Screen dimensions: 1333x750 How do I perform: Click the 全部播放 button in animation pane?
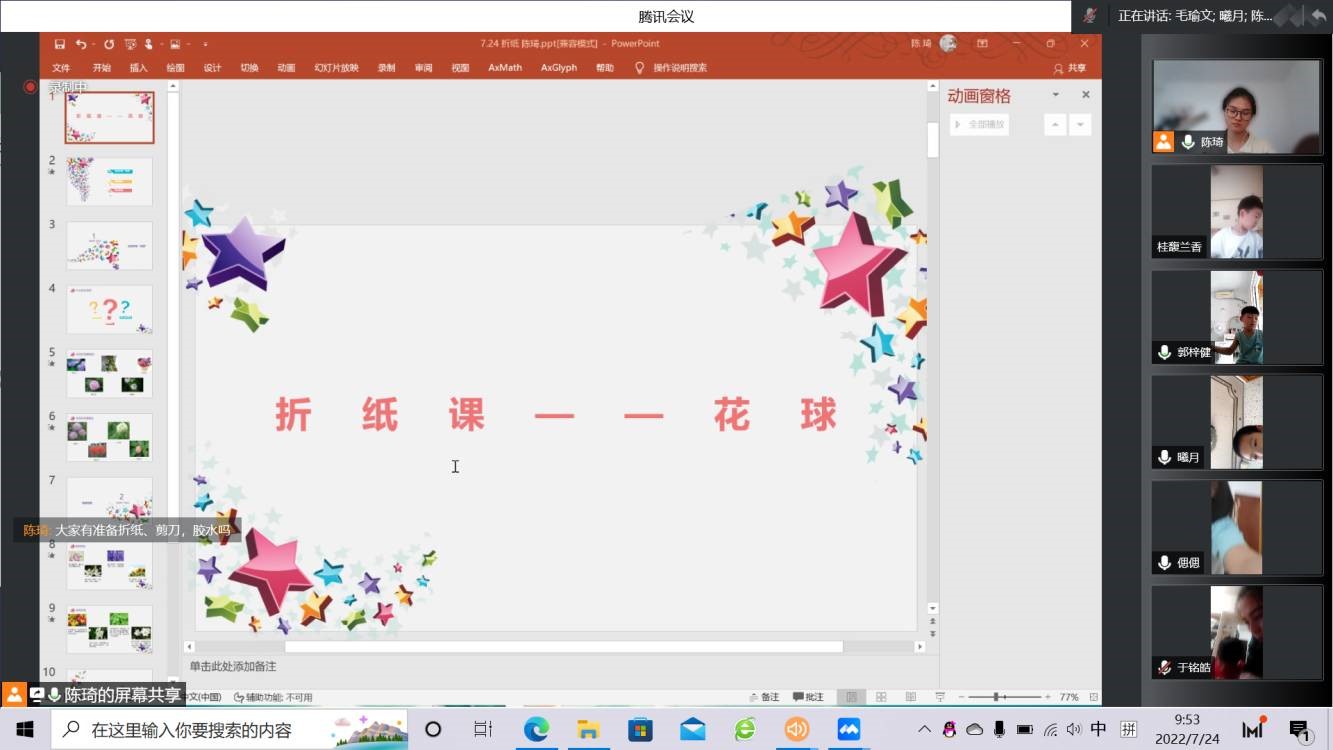point(979,124)
